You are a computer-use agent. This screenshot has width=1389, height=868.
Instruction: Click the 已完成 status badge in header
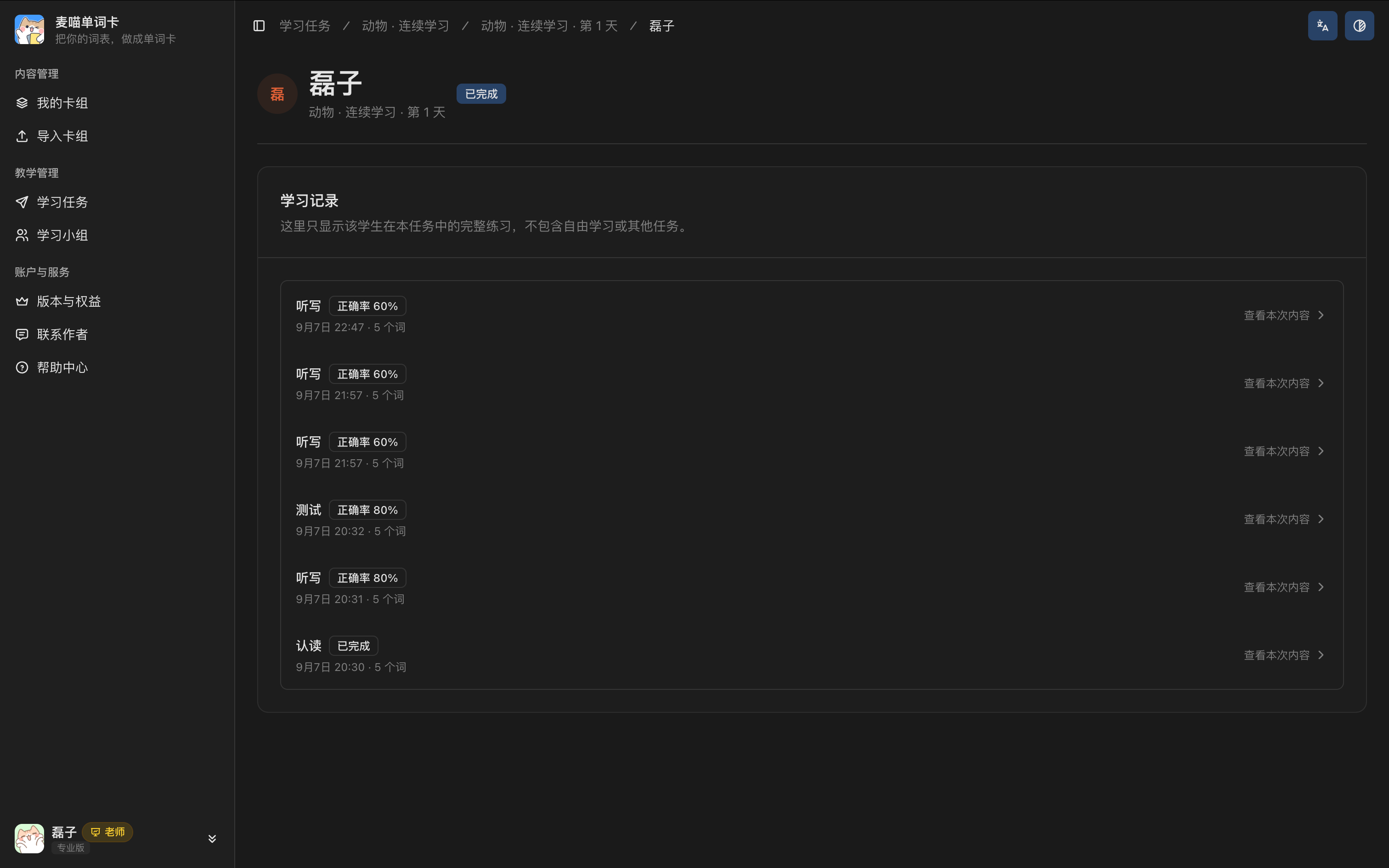481,94
